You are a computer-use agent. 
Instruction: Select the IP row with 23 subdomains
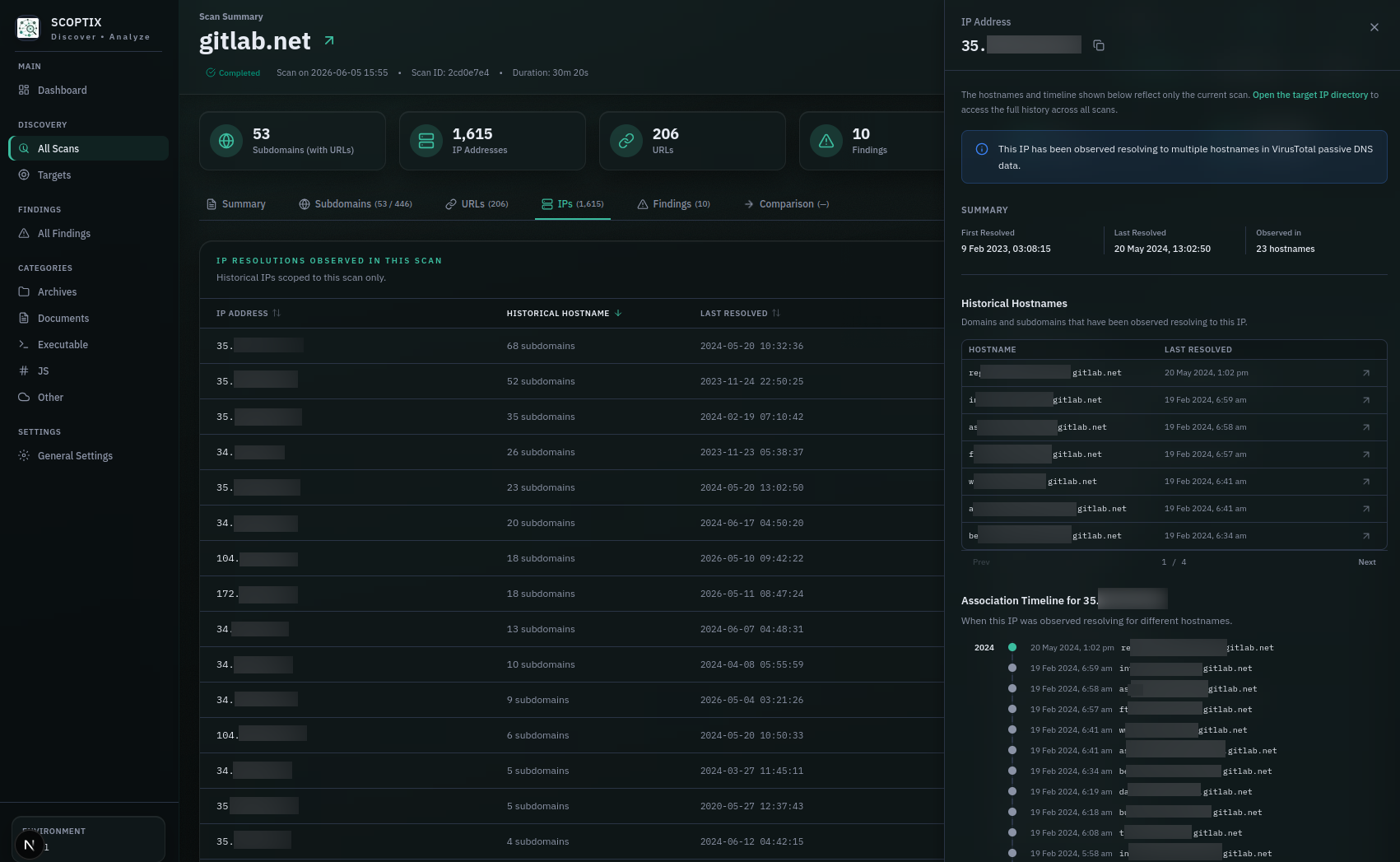coord(571,487)
